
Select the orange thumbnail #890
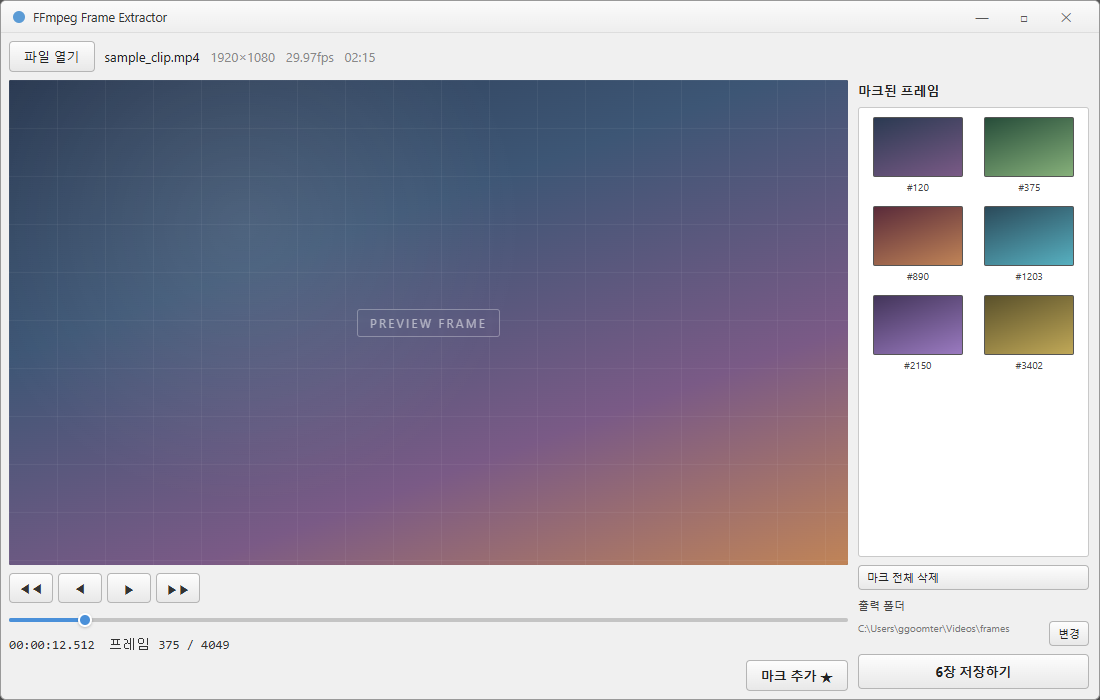click(x=918, y=236)
